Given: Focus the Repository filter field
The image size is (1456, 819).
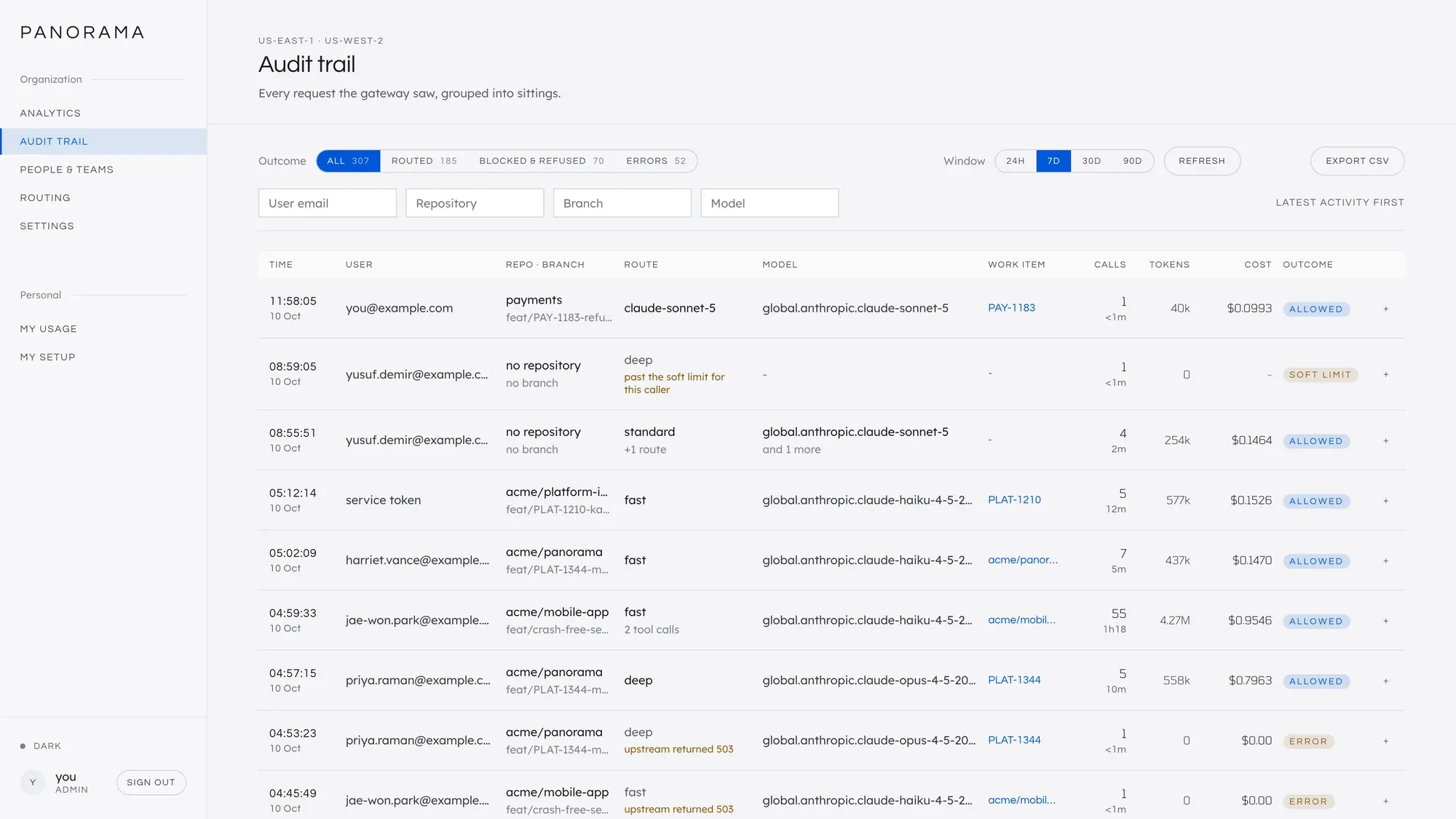Looking at the screenshot, I should [x=475, y=203].
